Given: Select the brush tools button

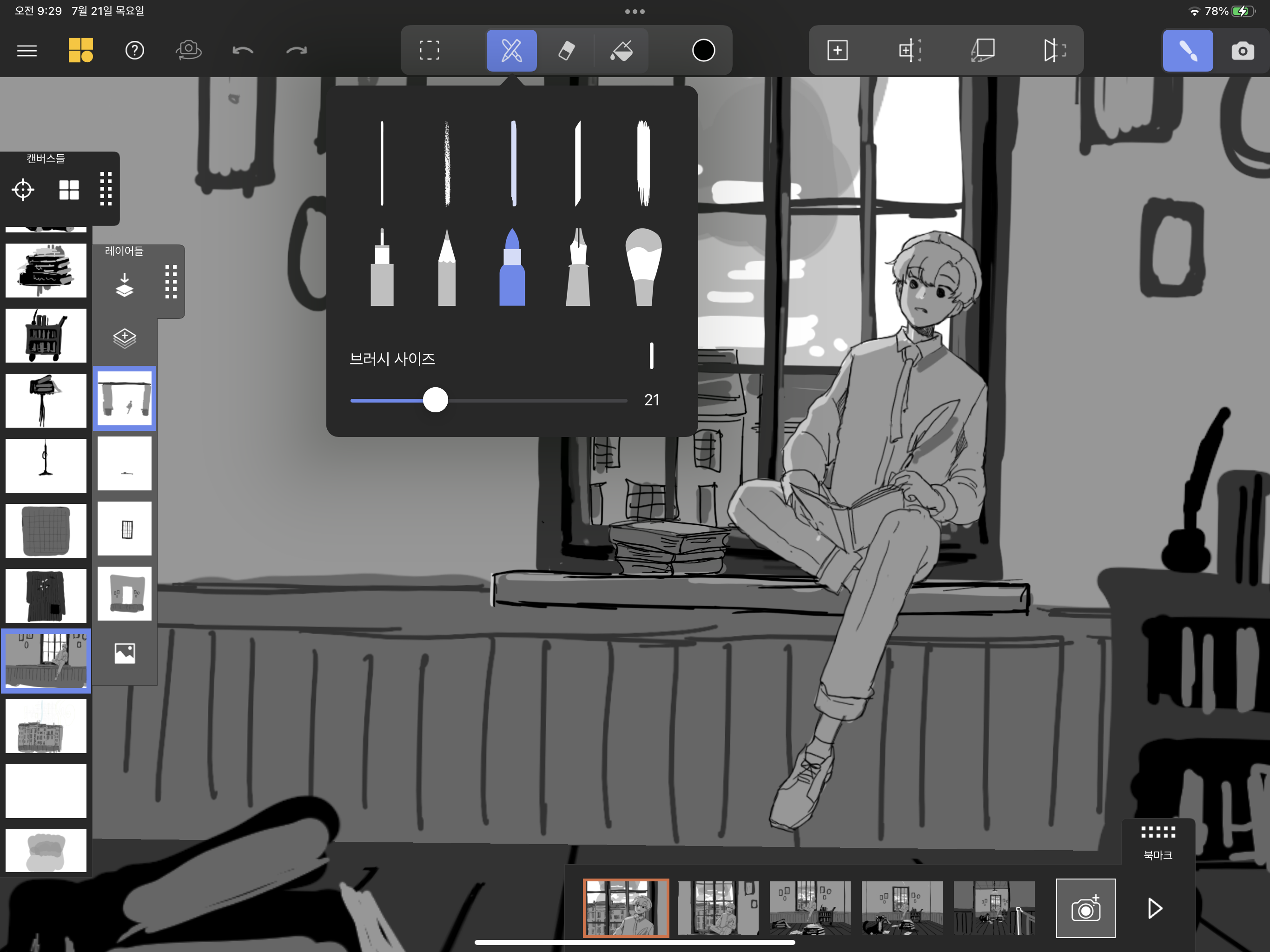Looking at the screenshot, I should [x=511, y=51].
